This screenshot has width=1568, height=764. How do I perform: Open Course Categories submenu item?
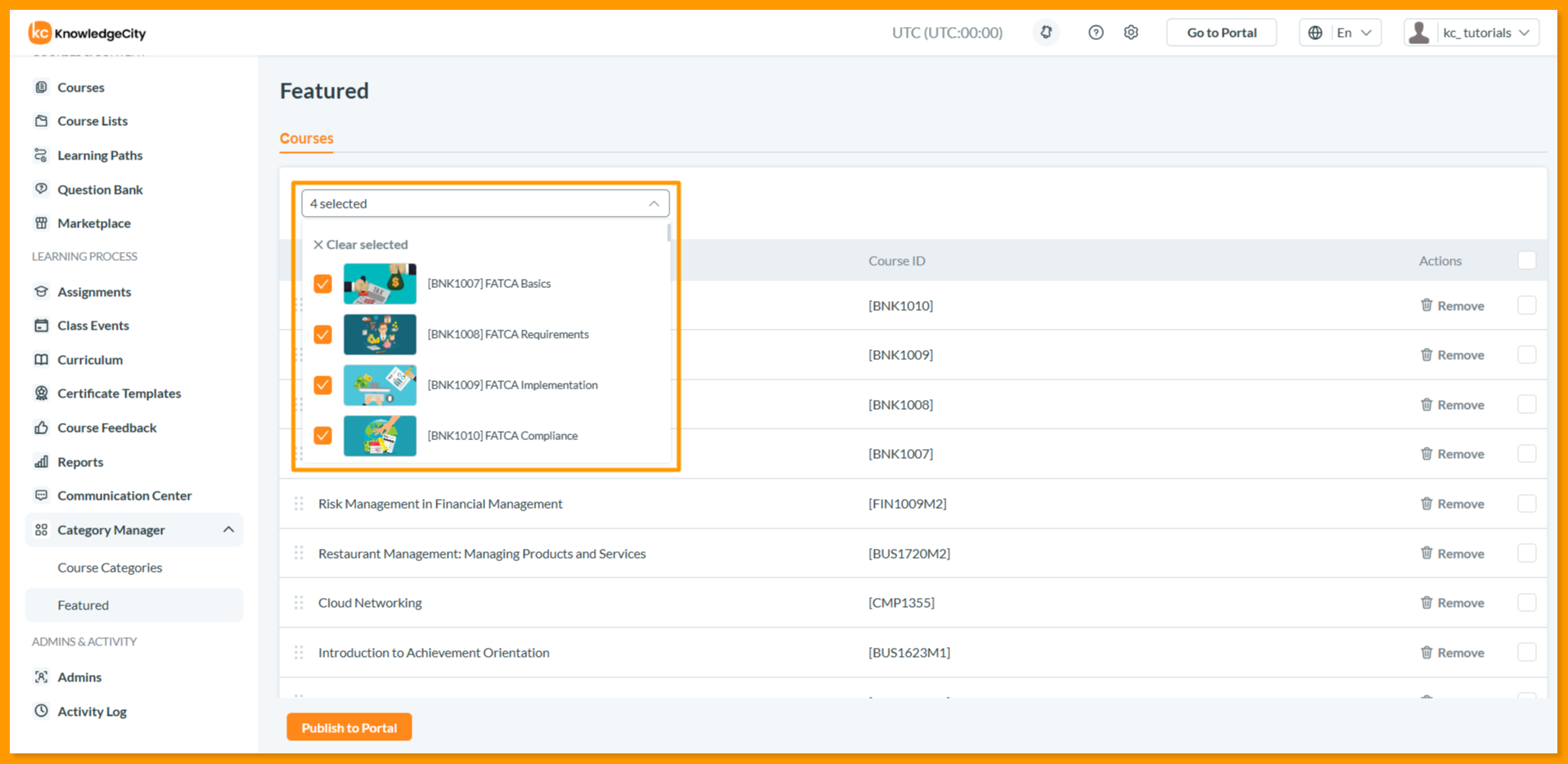point(110,568)
